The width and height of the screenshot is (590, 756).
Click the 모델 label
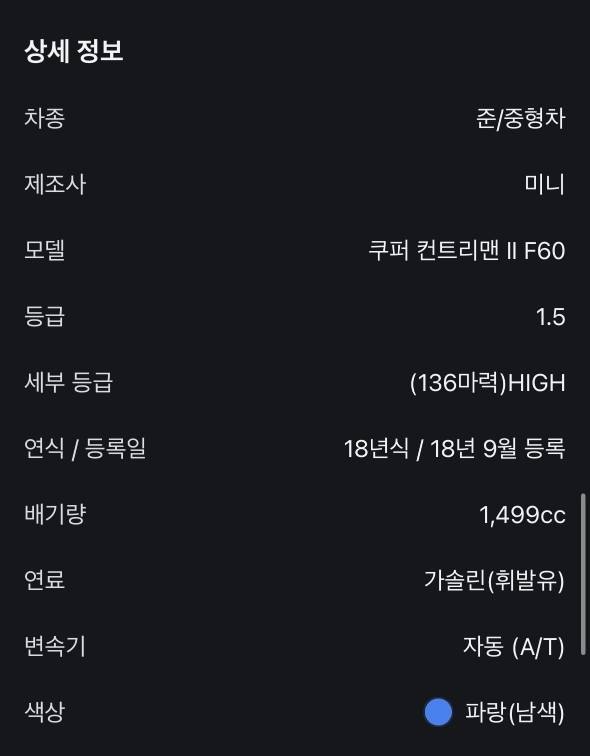[44, 250]
